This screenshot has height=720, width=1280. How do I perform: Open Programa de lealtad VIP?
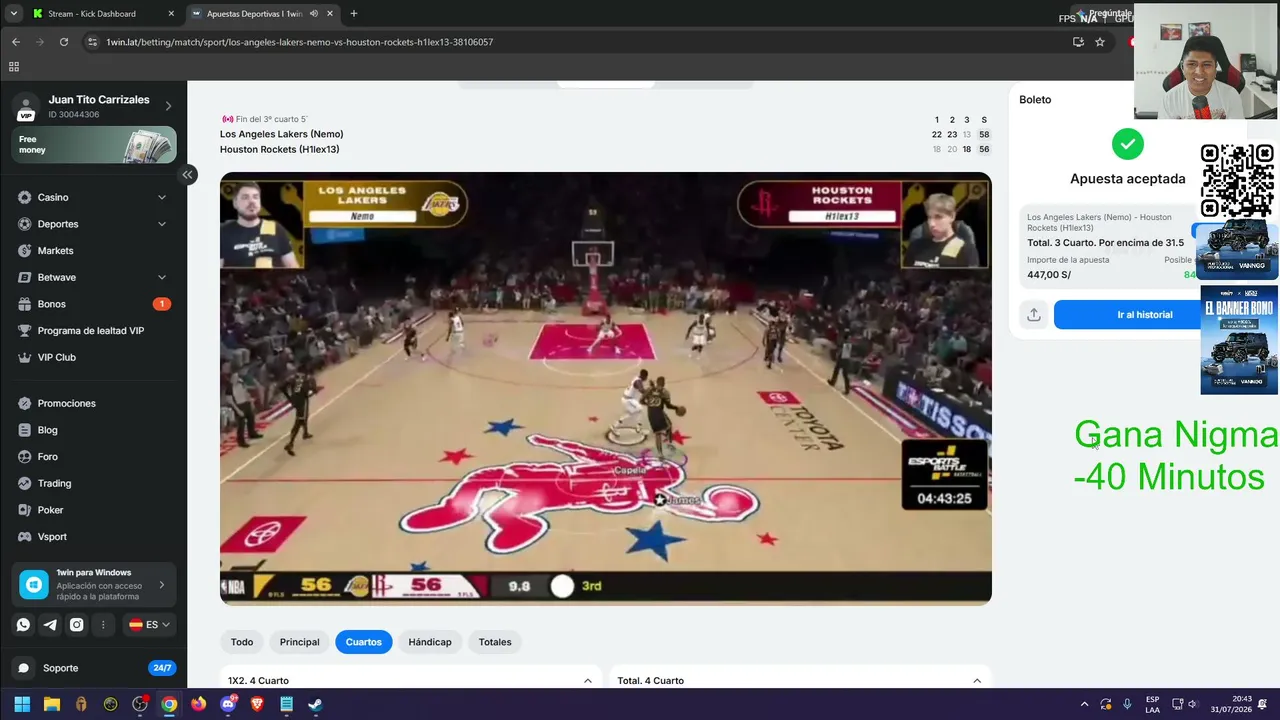(91, 331)
